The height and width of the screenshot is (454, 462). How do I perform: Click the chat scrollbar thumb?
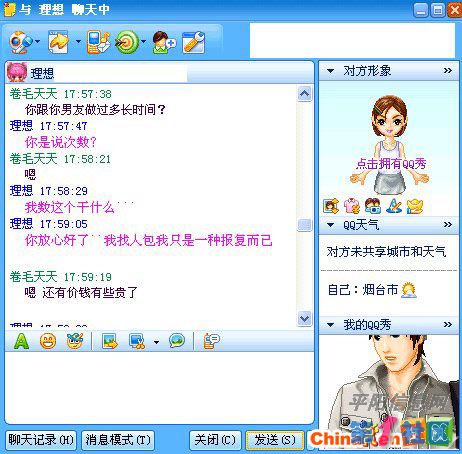tap(305, 225)
